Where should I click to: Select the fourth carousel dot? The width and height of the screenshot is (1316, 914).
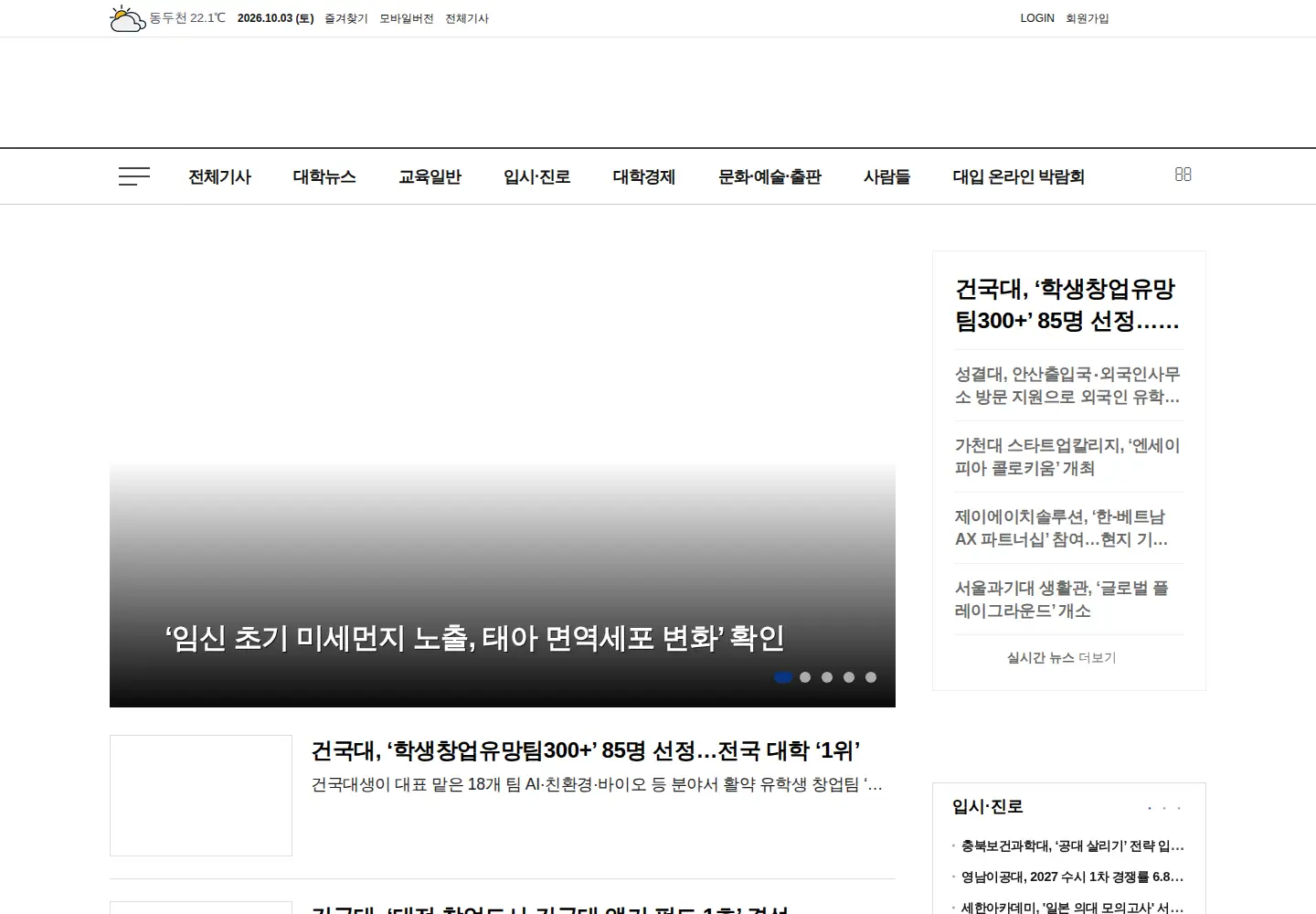[x=849, y=677]
